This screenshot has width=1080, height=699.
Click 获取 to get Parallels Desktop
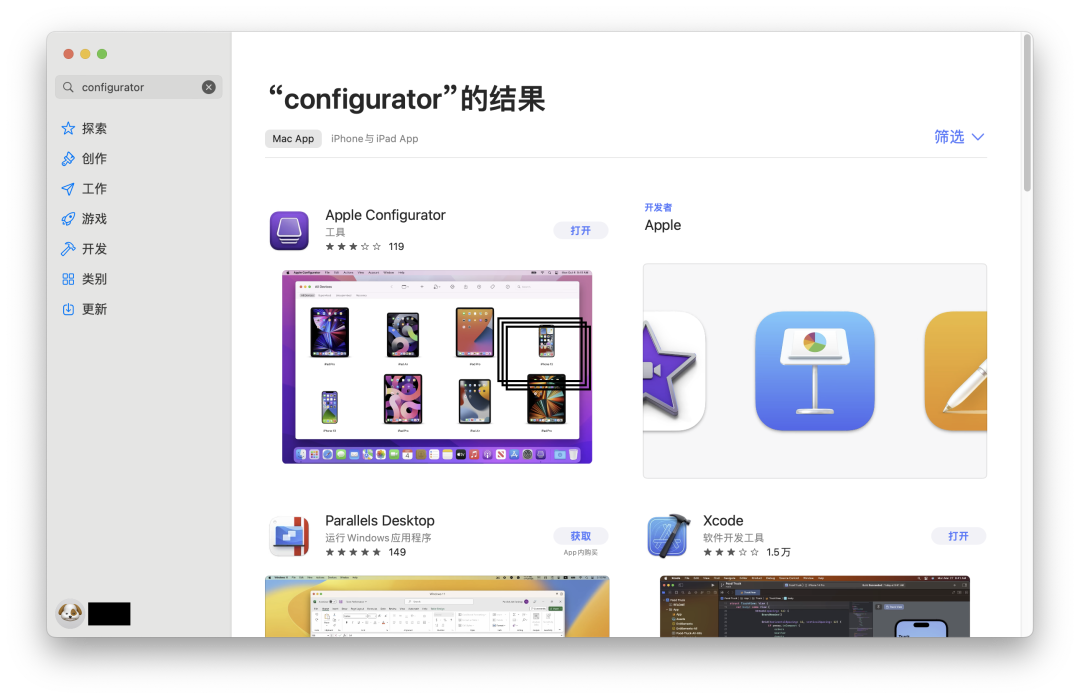(x=580, y=536)
